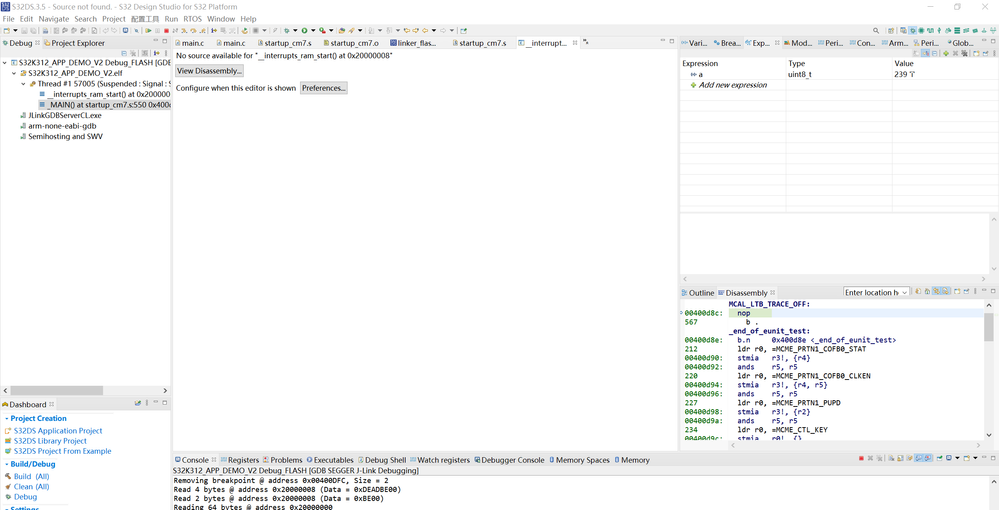The image size is (999, 510).
Task: Click the green Run launch icon
Action: [x=305, y=31]
